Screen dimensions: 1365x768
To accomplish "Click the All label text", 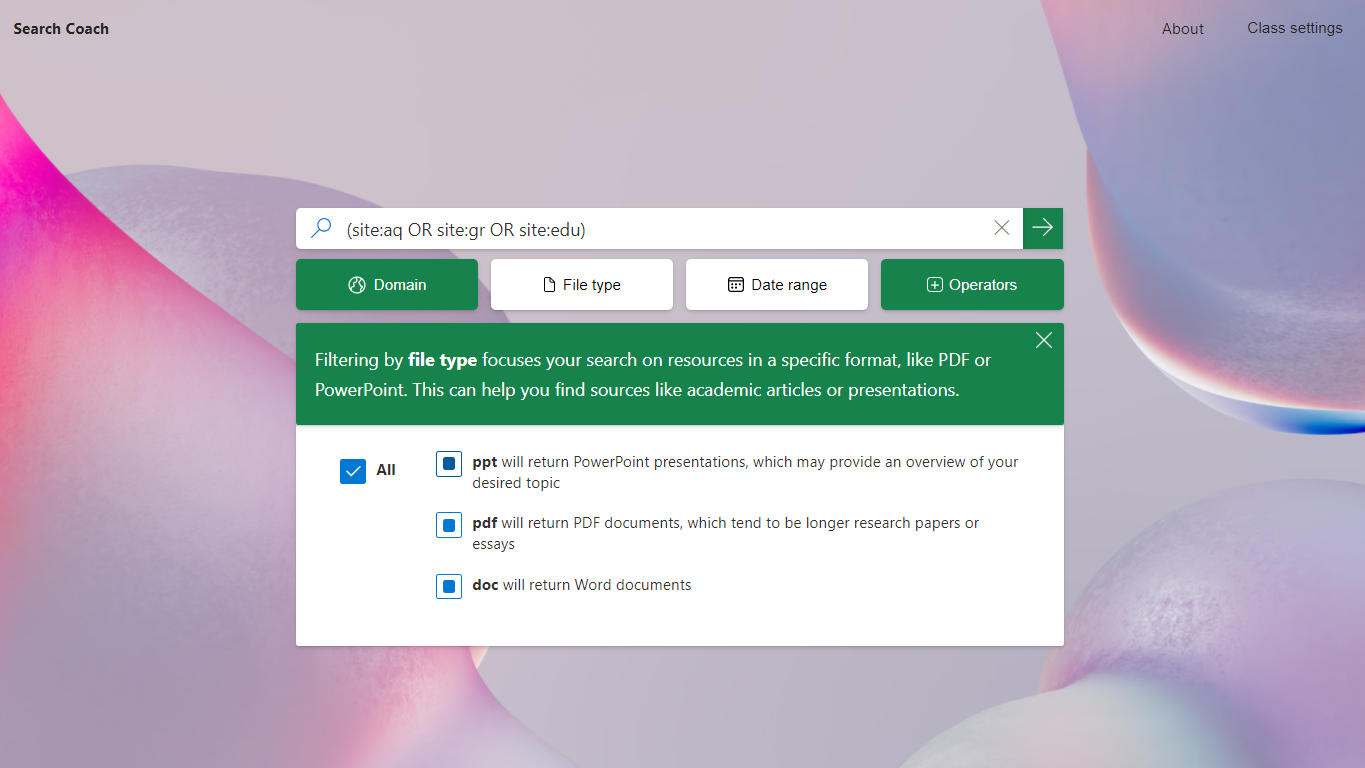I will [386, 470].
